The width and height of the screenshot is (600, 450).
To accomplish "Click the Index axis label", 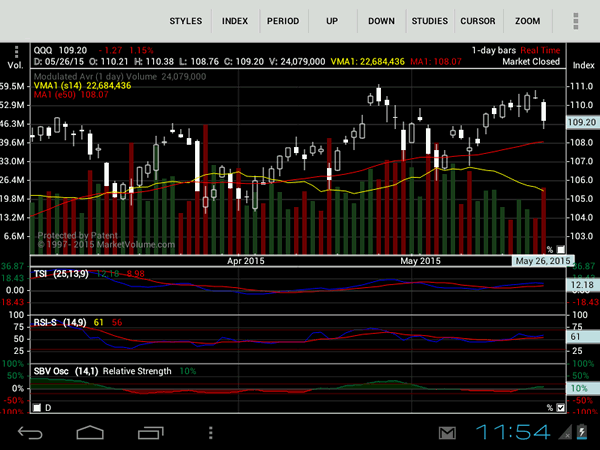I will click(x=584, y=65).
